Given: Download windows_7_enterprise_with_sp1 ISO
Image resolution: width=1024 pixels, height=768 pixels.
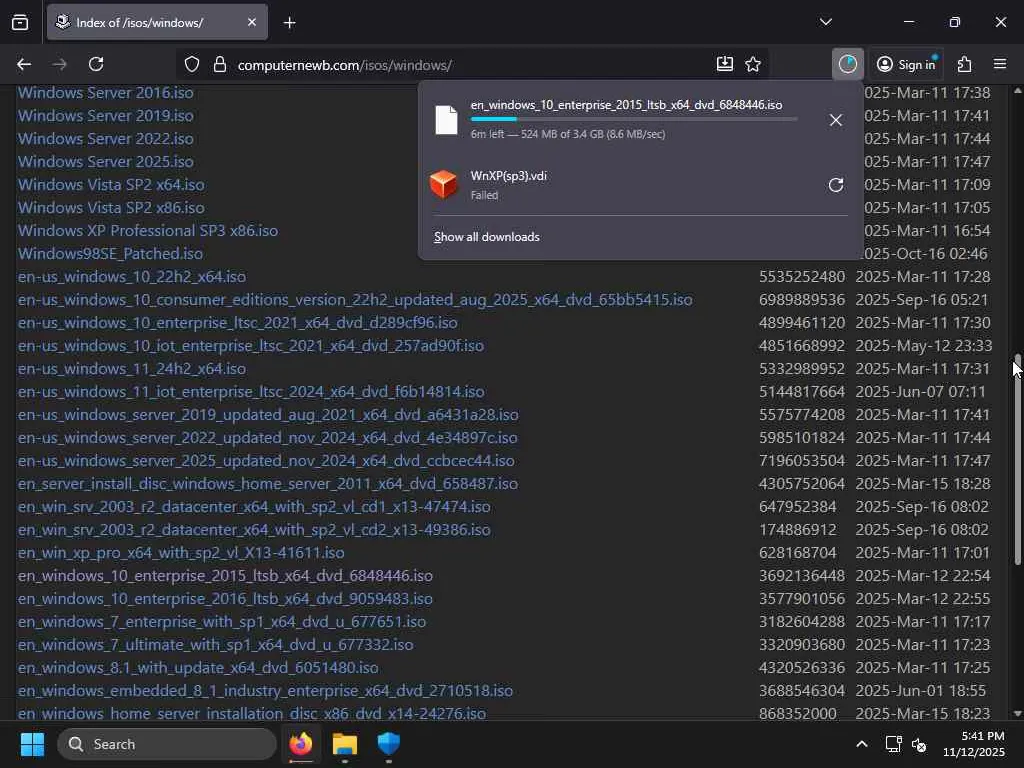Looking at the screenshot, I should (221, 622).
